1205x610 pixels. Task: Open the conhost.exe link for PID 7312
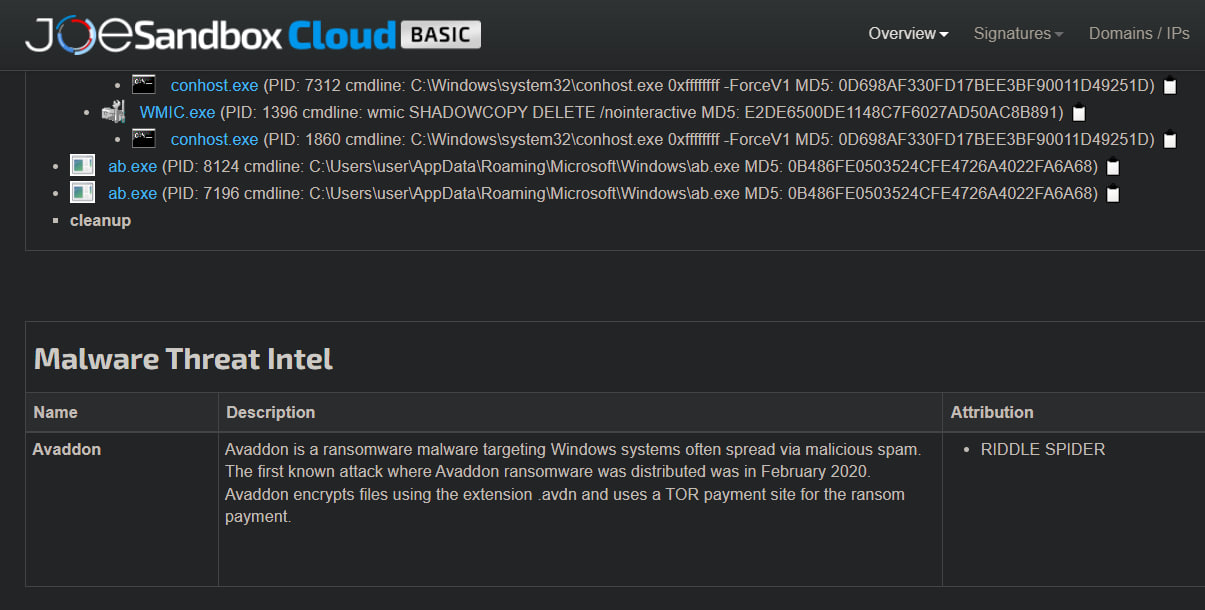click(214, 85)
